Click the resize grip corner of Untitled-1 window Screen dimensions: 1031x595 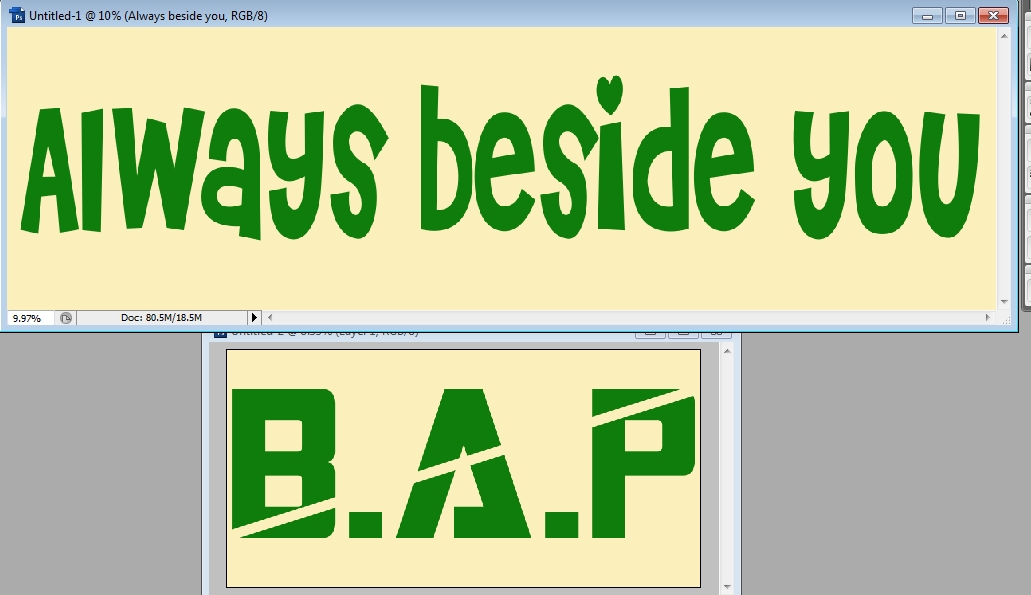click(x=1005, y=320)
